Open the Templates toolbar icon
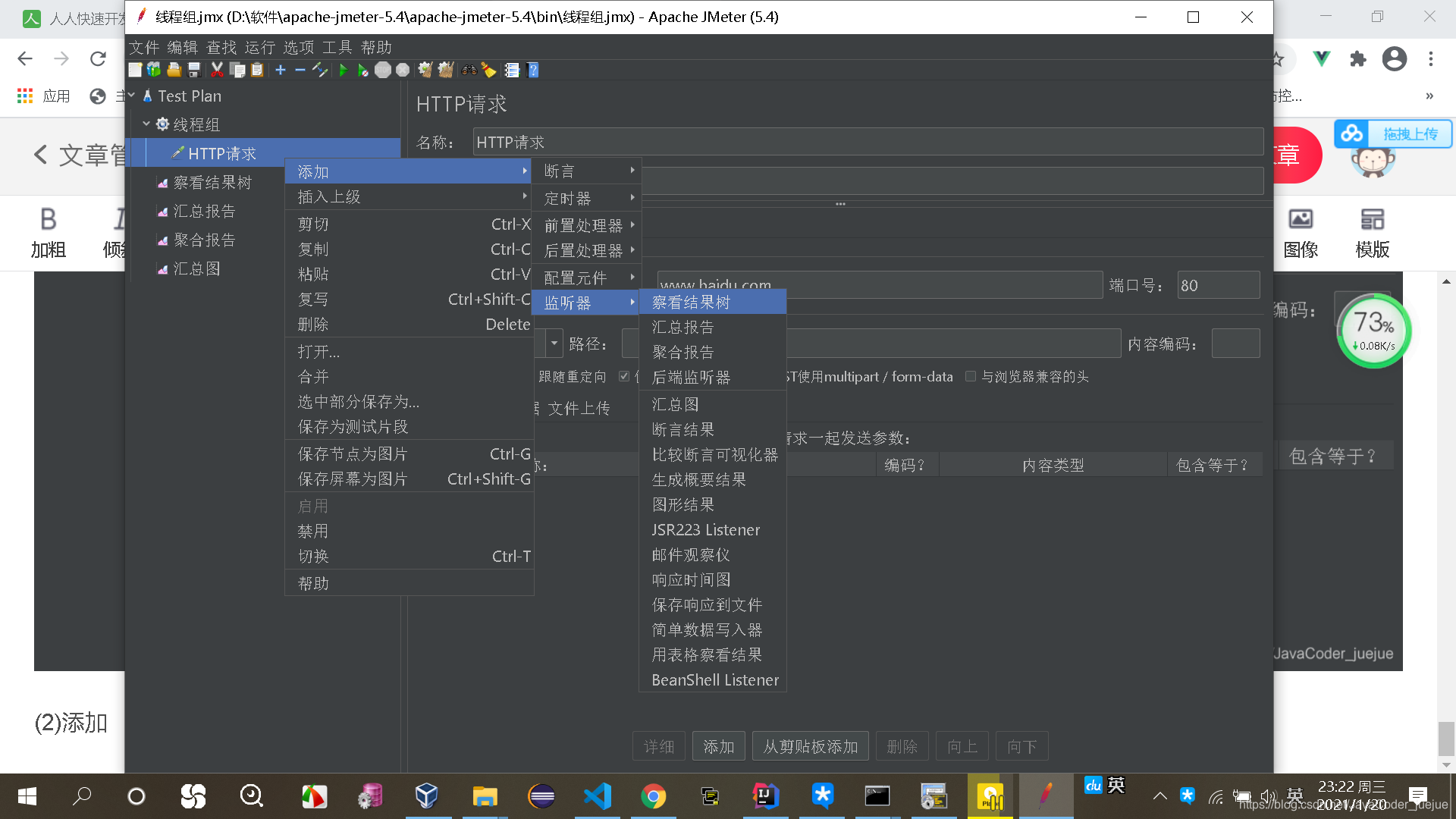The width and height of the screenshot is (1456, 819). click(154, 70)
